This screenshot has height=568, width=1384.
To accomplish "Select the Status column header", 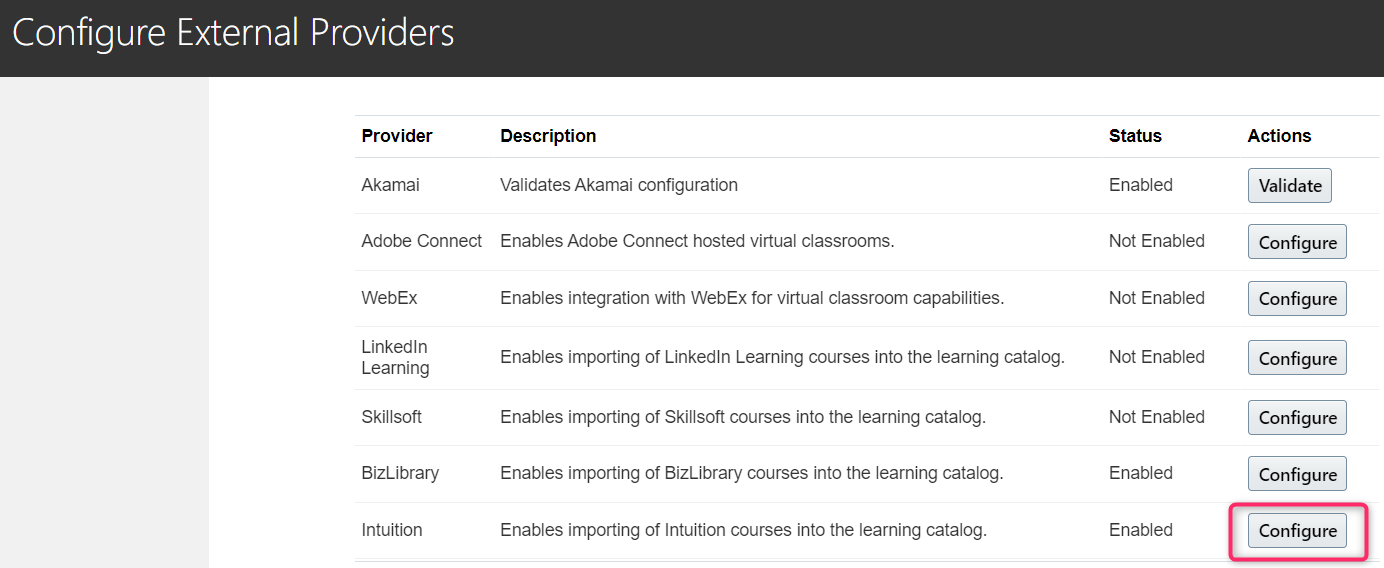I will coord(1135,136).
